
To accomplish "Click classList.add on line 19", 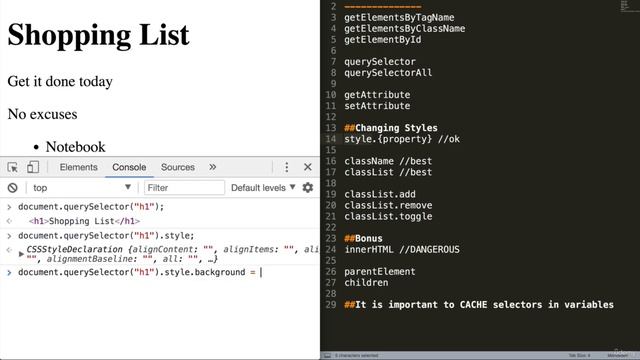I will pos(380,194).
